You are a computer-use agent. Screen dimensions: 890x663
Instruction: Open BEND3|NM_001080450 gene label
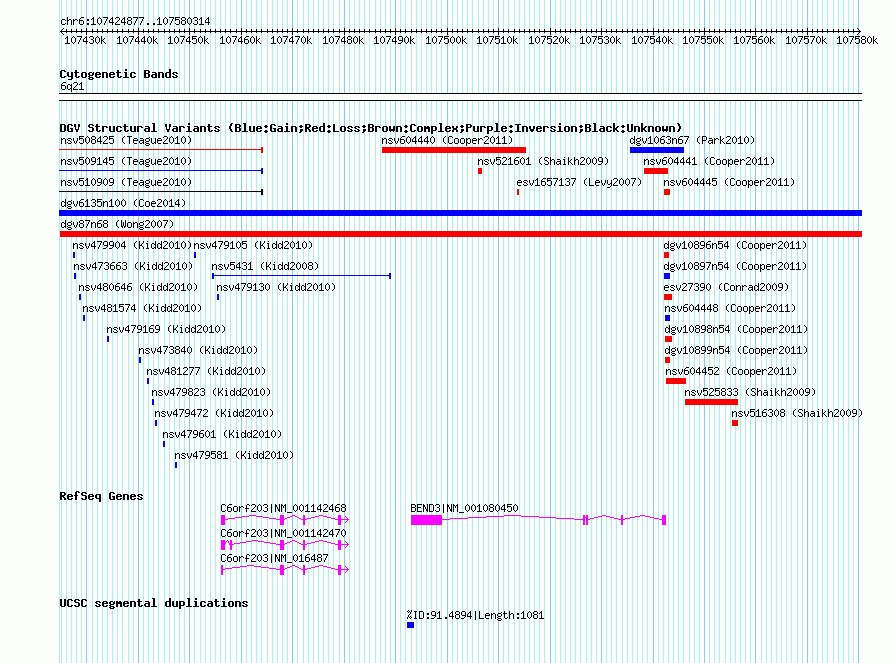pos(464,508)
